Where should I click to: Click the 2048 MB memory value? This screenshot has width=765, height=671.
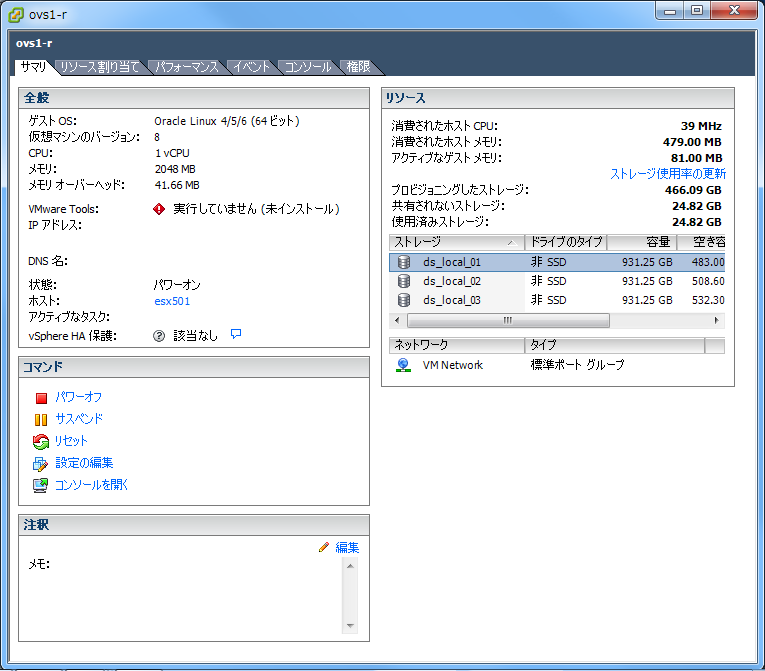pos(175,169)
